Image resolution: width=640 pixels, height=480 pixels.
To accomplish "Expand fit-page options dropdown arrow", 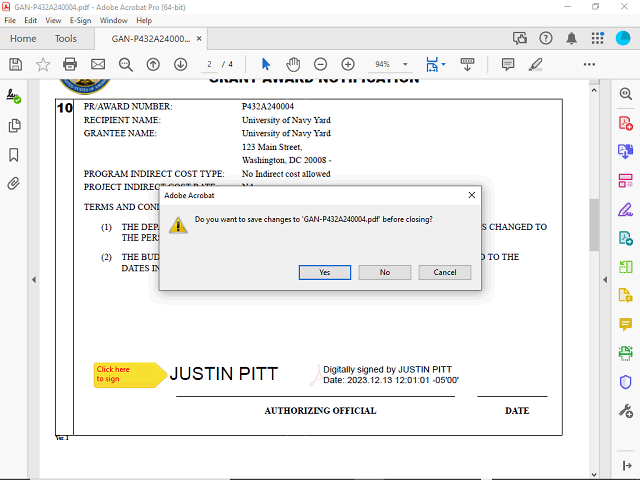I will tap(444, 64).
